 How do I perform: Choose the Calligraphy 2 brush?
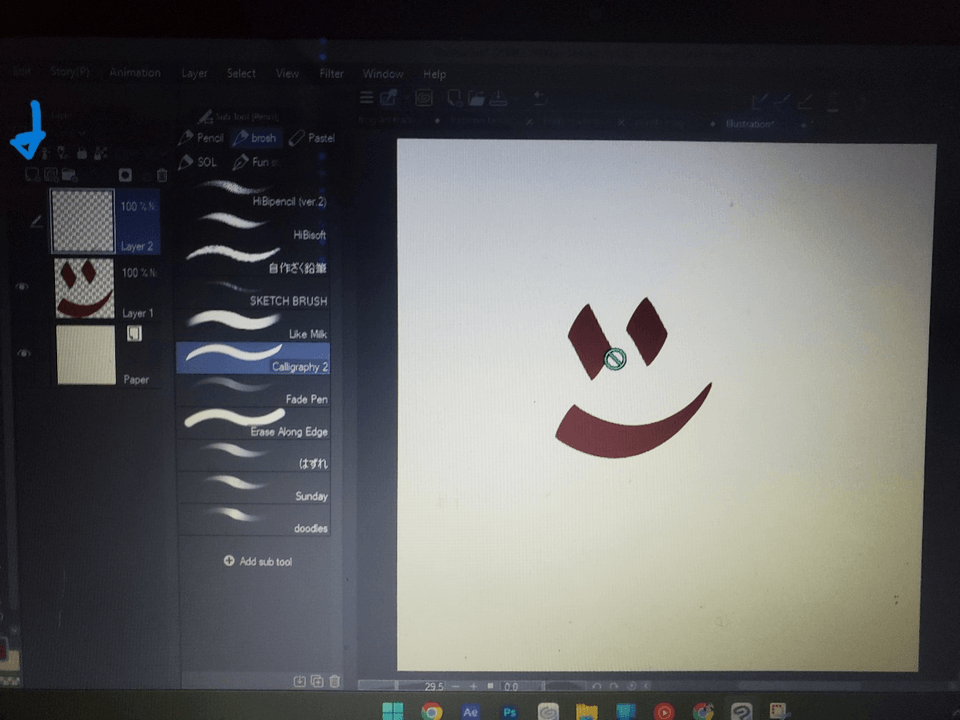coord(253,357)
